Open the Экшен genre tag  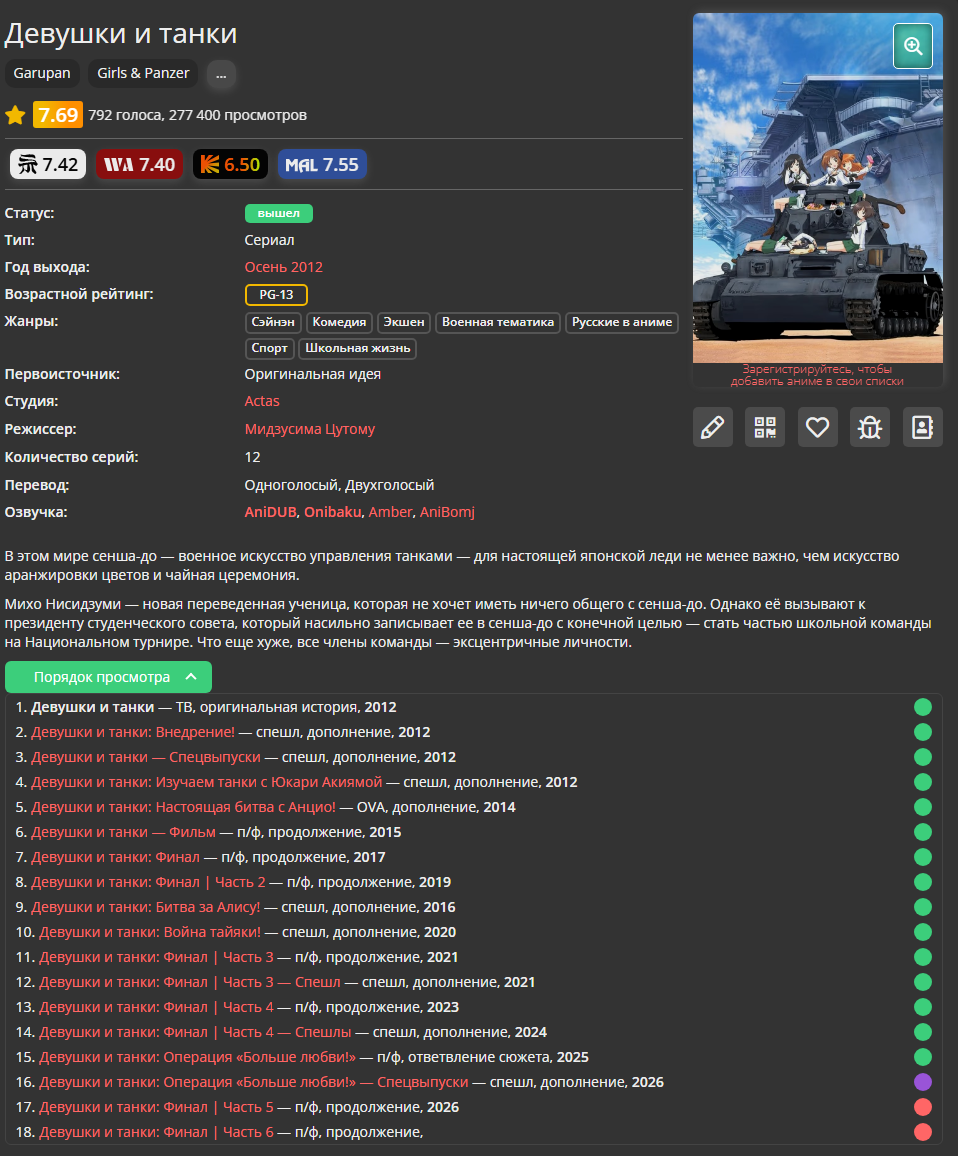point(404,322)
